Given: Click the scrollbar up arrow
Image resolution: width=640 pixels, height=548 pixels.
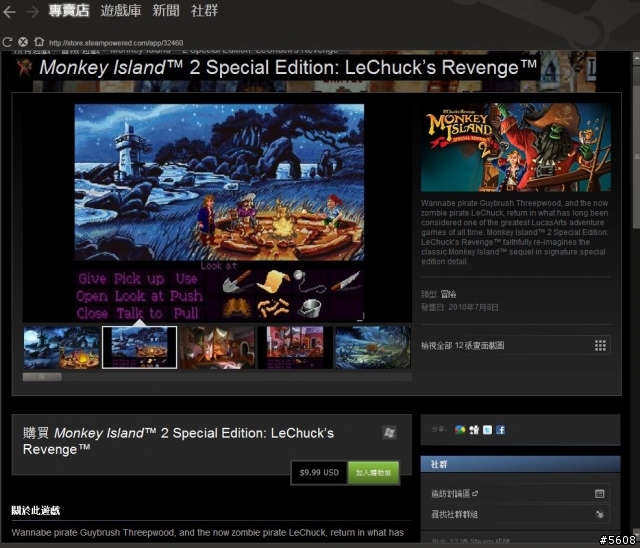Looking at the screenshot, I should 636,59.
